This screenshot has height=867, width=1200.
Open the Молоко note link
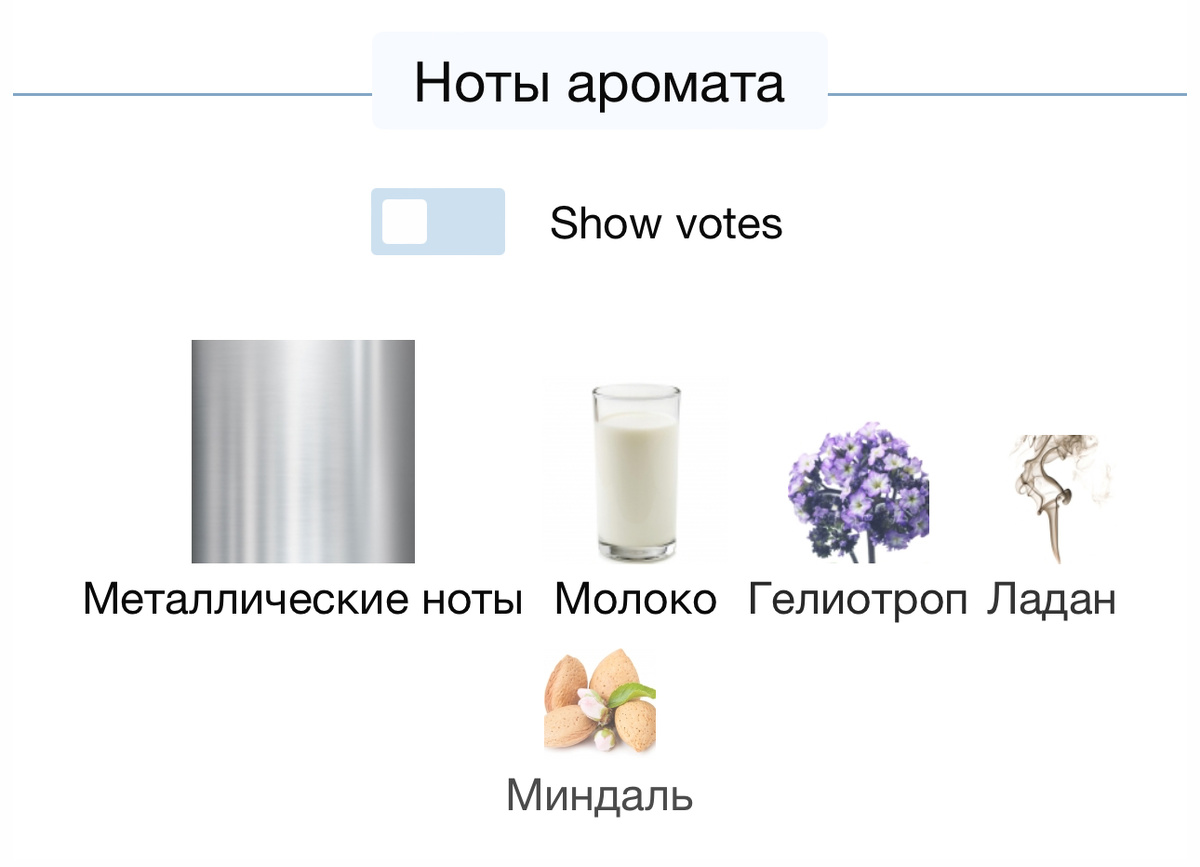tap(636, 600)
